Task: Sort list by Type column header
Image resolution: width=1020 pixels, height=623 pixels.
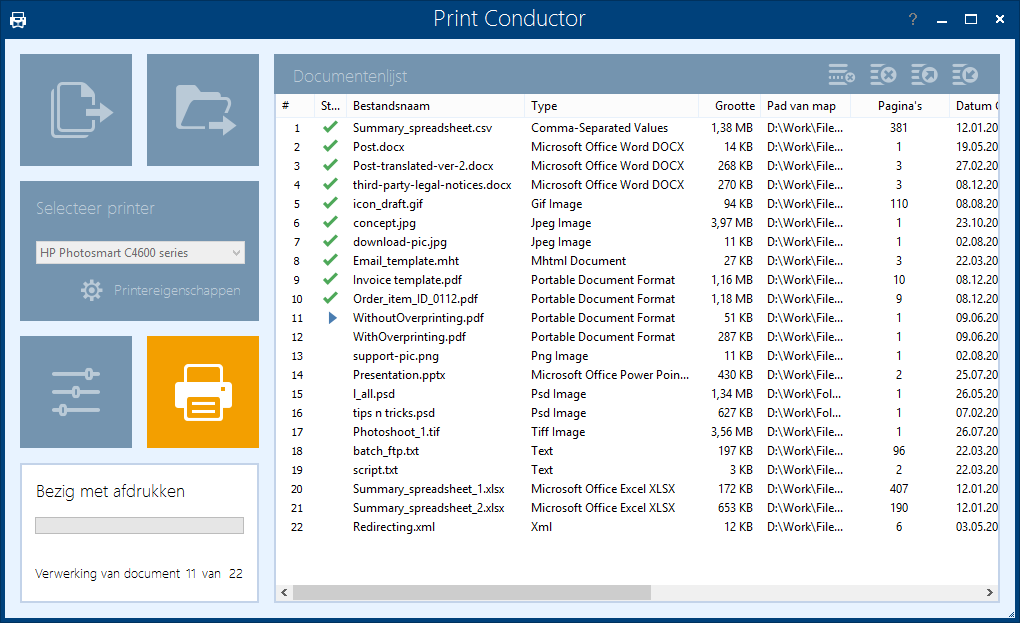Action: (x=610, y=106)
